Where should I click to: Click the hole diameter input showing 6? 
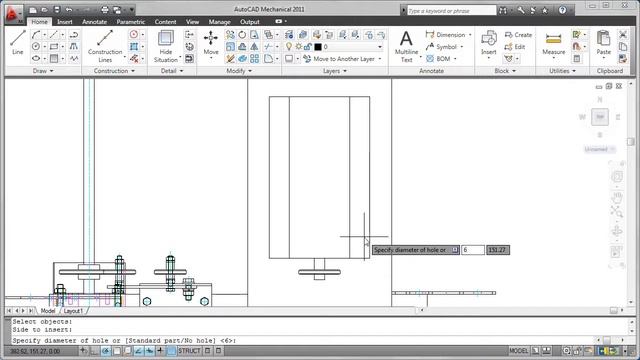[473, 250]
